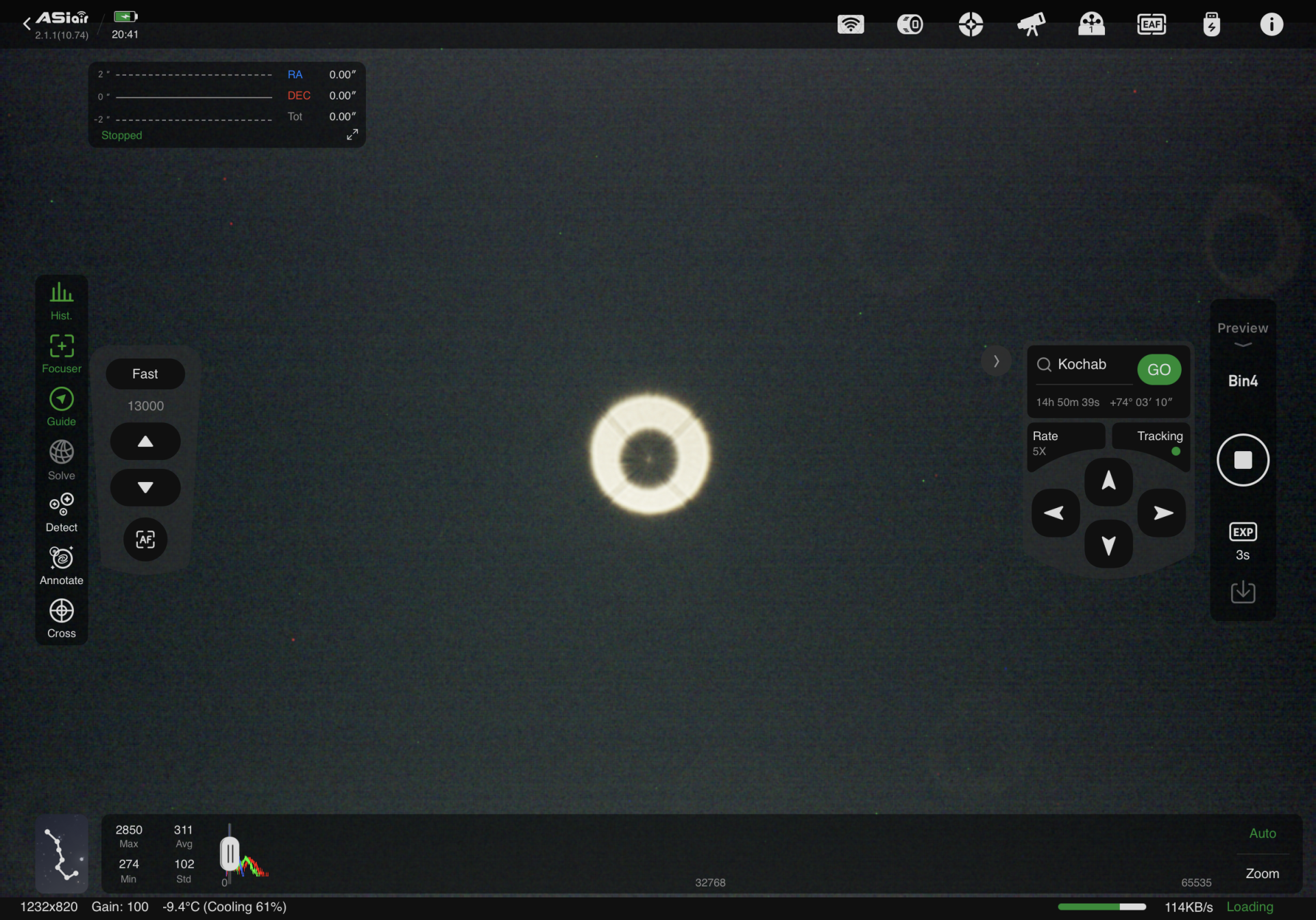Toggle the Hist. histogram tool
This screenshot has height=920, width=1316.
[61, 302]
